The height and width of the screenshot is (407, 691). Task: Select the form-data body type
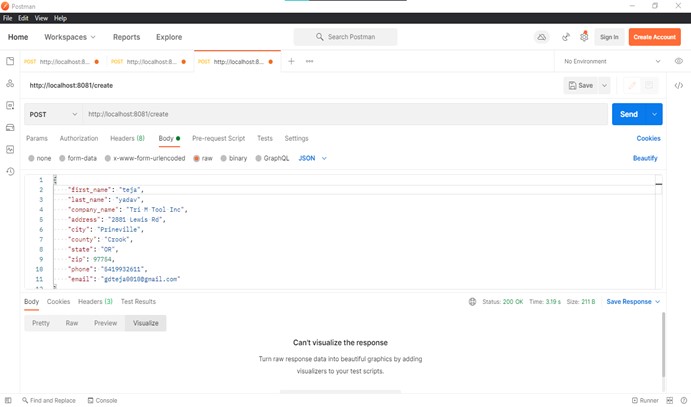point(79,158)
